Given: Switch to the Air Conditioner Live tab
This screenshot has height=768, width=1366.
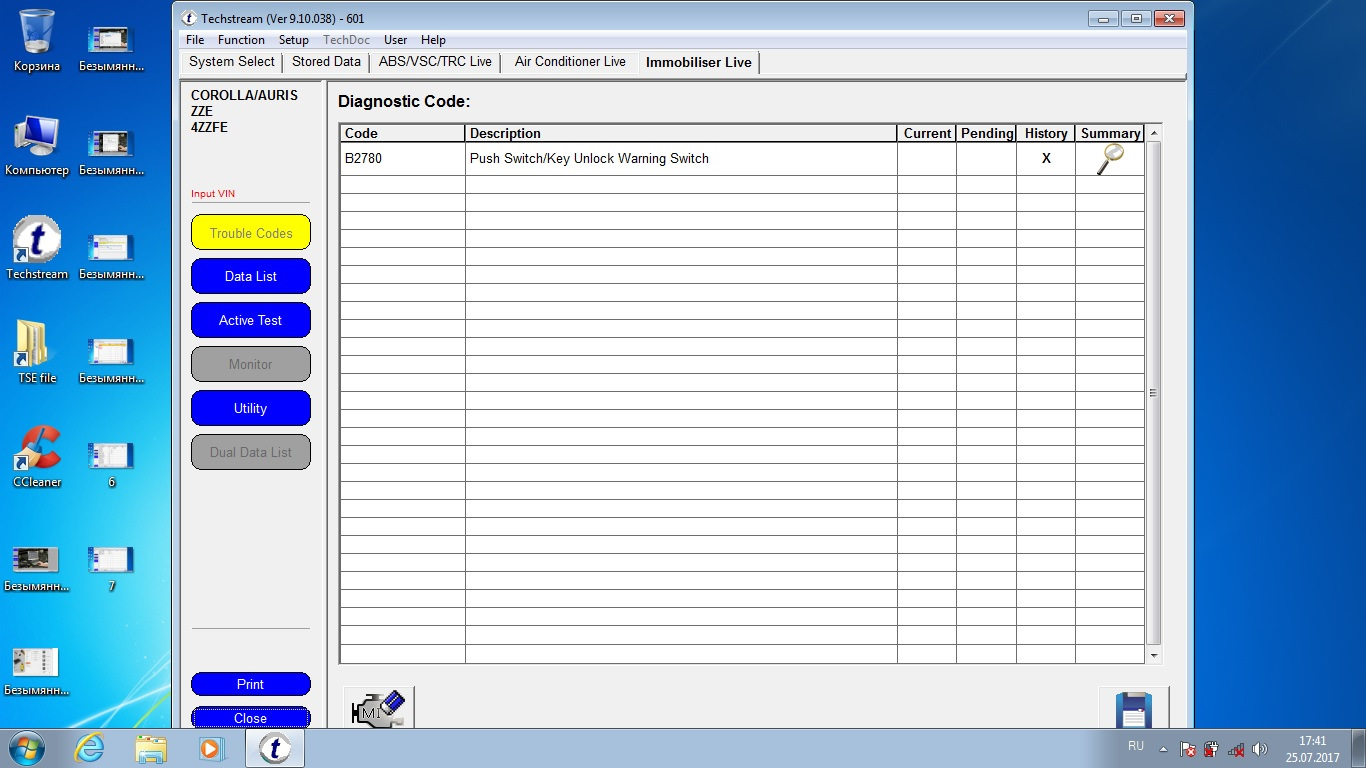Looking at the screenshot, I should (570, 62).
